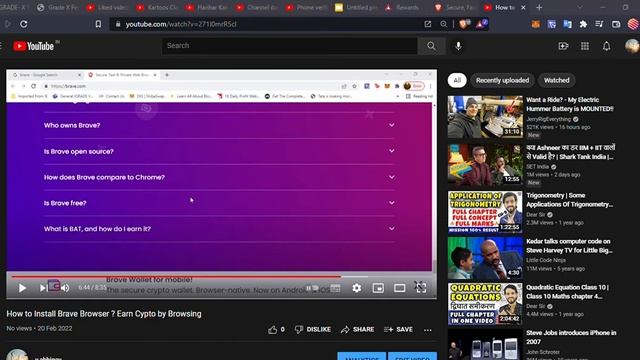Open extensions puzzle piece icon
This screenshot has width=640, height=360.
pyautogui.click(x=583, y=24)
